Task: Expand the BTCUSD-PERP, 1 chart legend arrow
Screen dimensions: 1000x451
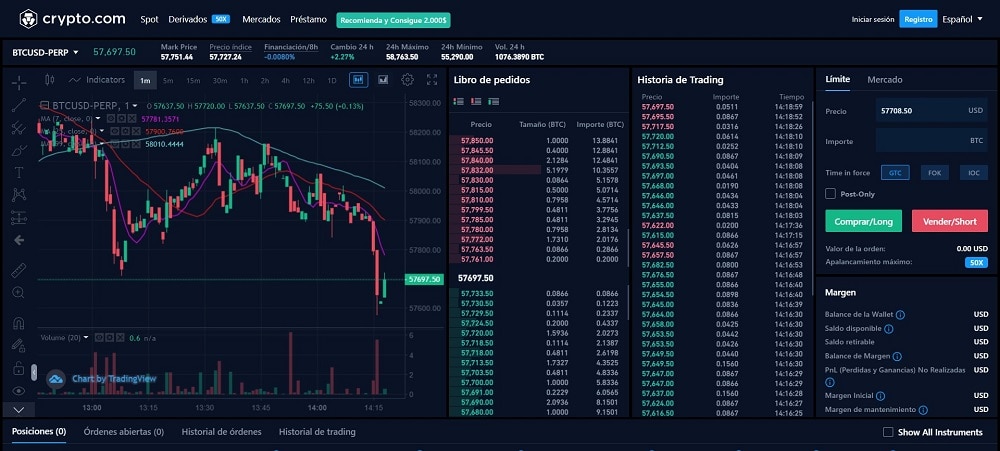Action: (136, 106)
